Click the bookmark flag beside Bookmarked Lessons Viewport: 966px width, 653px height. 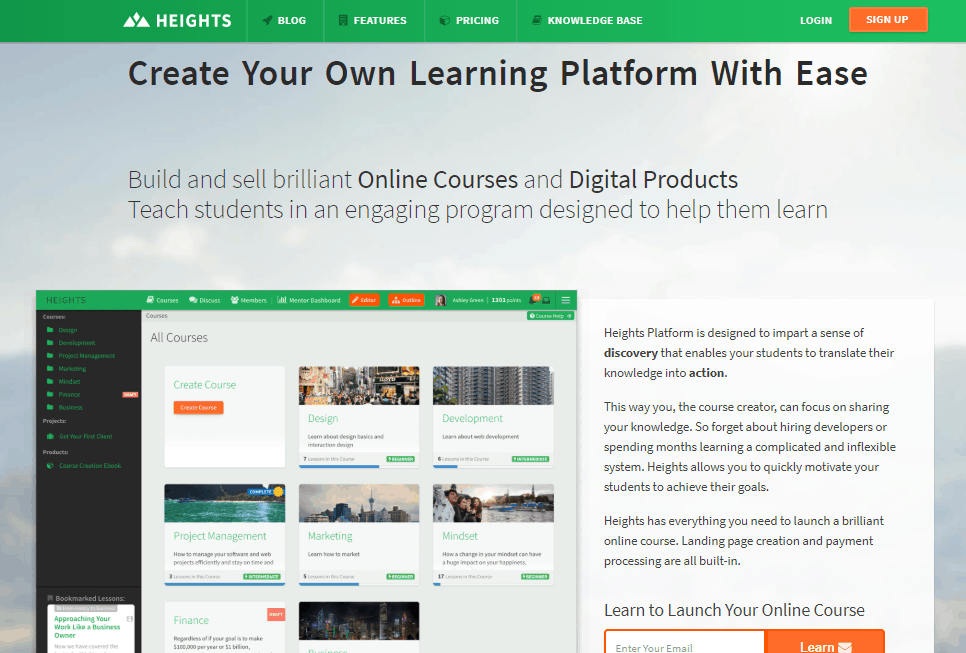52,598
